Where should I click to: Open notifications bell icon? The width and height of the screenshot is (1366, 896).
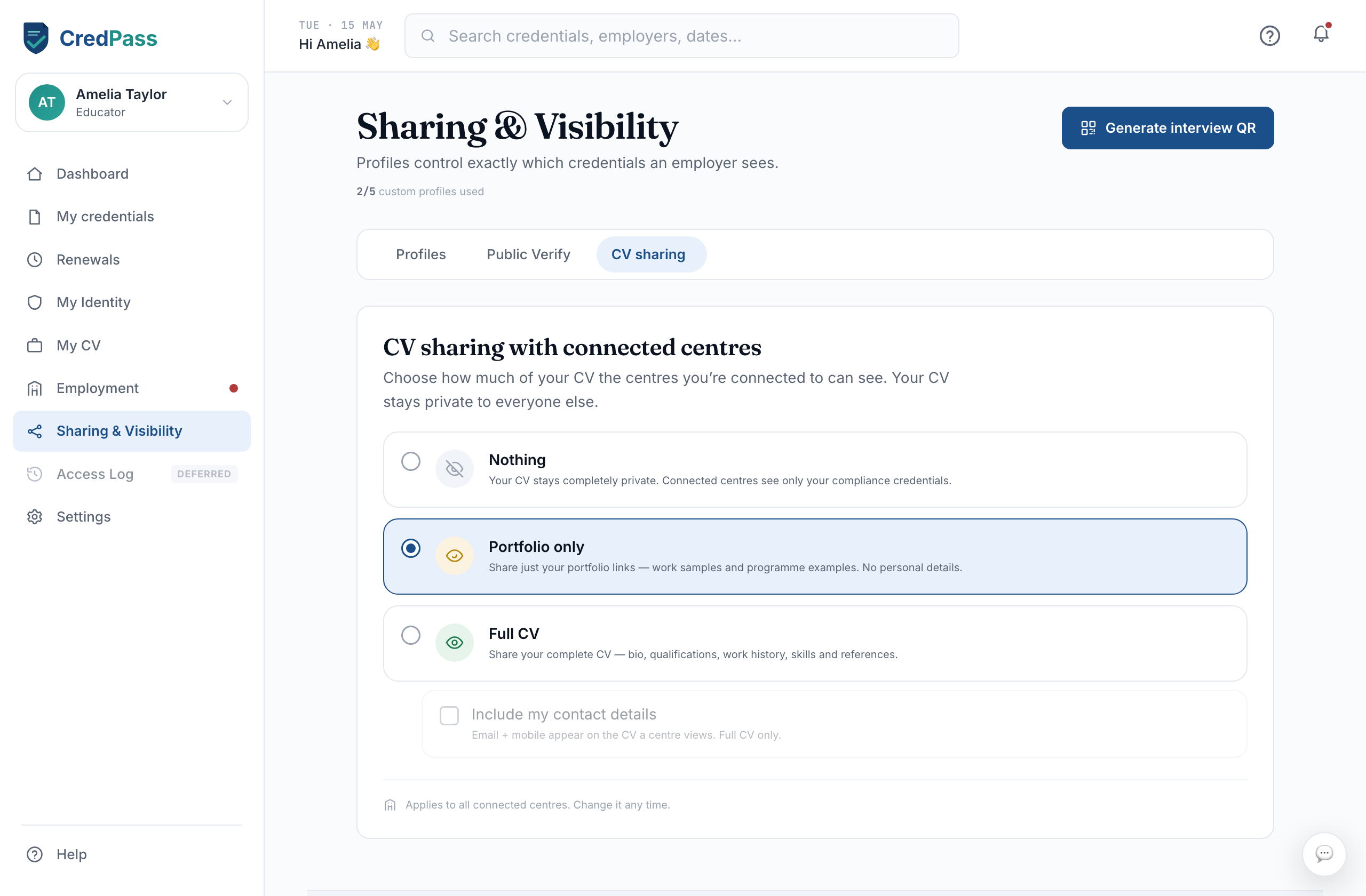(x=1321, y=35)
